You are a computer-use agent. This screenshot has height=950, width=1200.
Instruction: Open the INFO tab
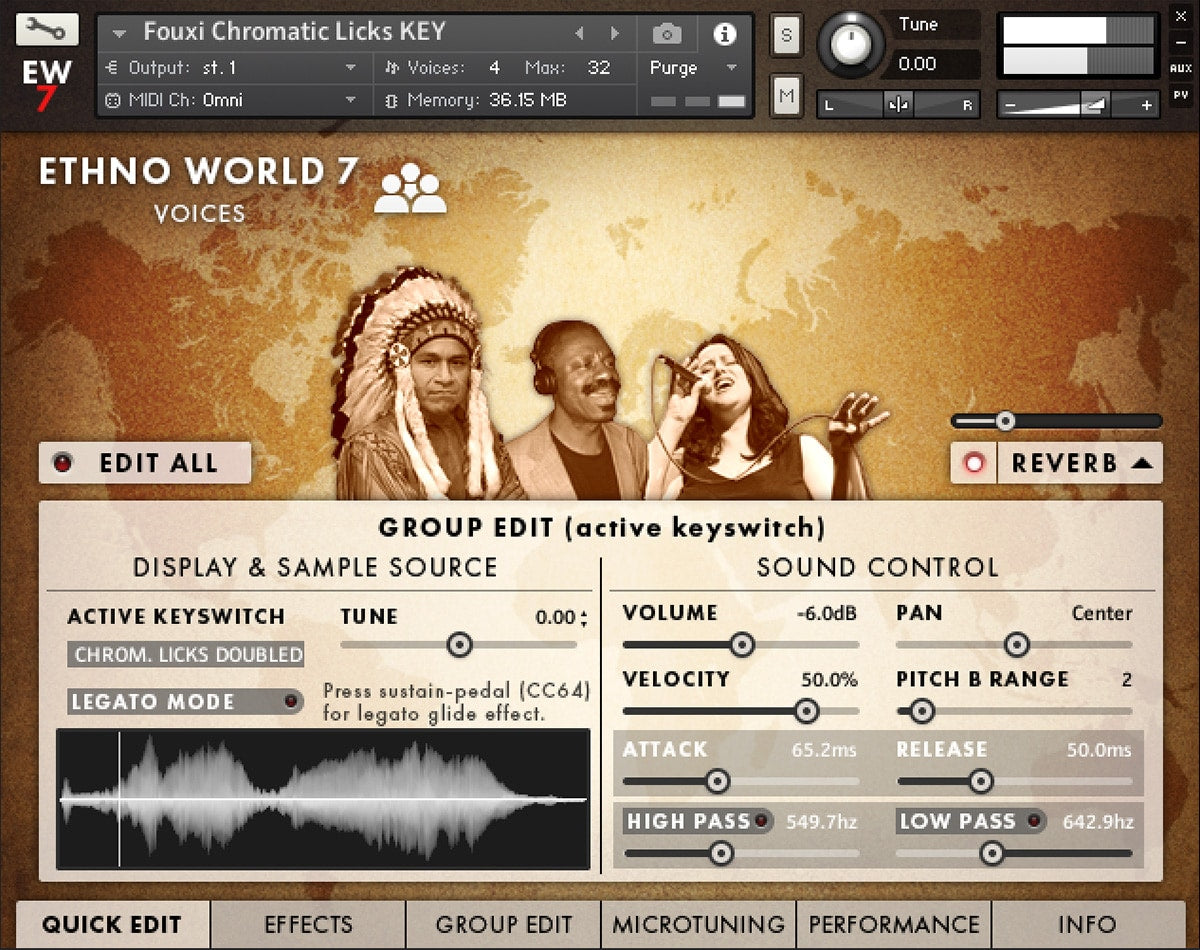pos(1088,924)
